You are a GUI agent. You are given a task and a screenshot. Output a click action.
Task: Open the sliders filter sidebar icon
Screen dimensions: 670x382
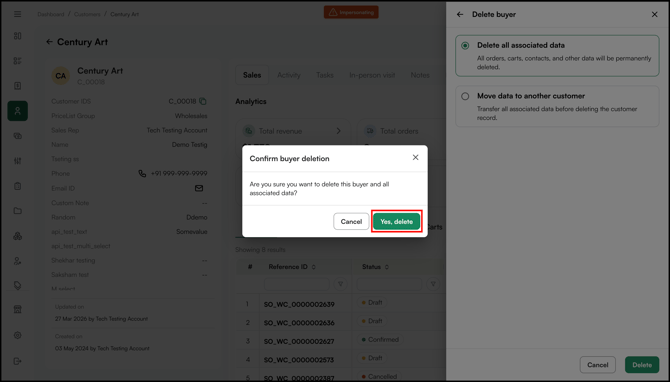pyautogui.click(x=18, y=161)
